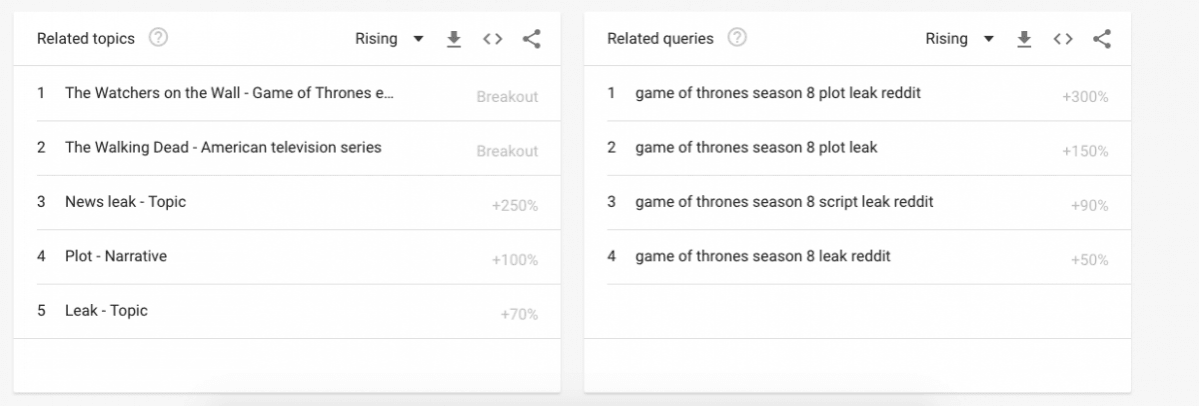Open The Watchers on the Wall topic
1199x406 pixels.
click(229, 94)
